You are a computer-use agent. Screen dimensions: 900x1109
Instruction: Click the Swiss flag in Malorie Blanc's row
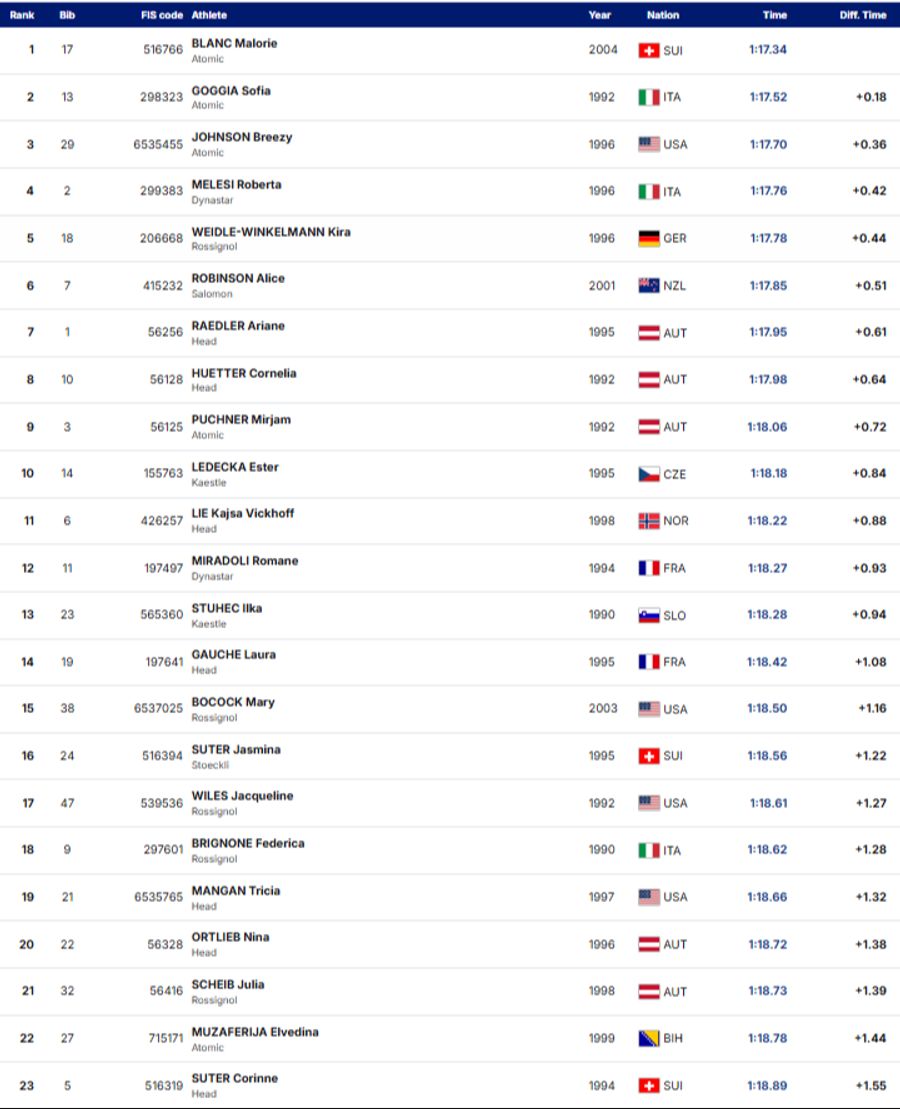649,50
